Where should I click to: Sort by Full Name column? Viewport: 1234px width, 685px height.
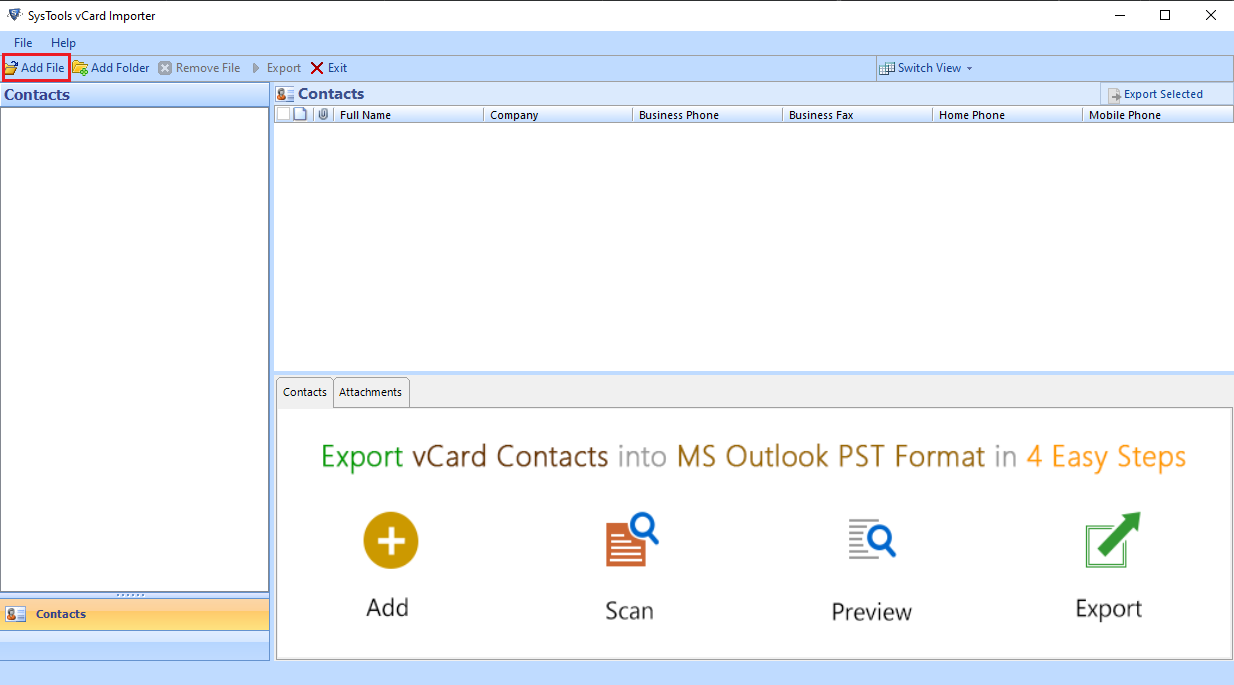click(409, 115)
